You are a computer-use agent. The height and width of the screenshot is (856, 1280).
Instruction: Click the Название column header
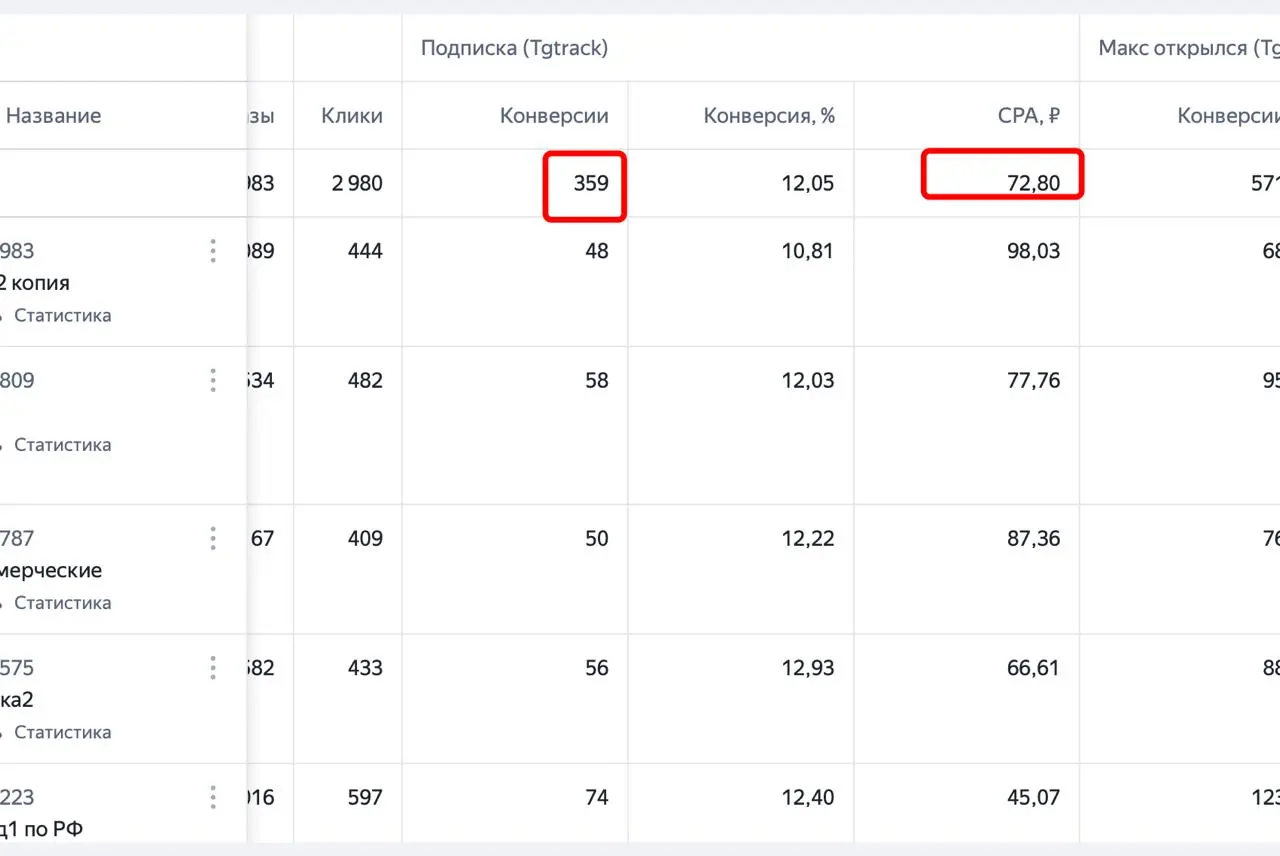(53, 116)
